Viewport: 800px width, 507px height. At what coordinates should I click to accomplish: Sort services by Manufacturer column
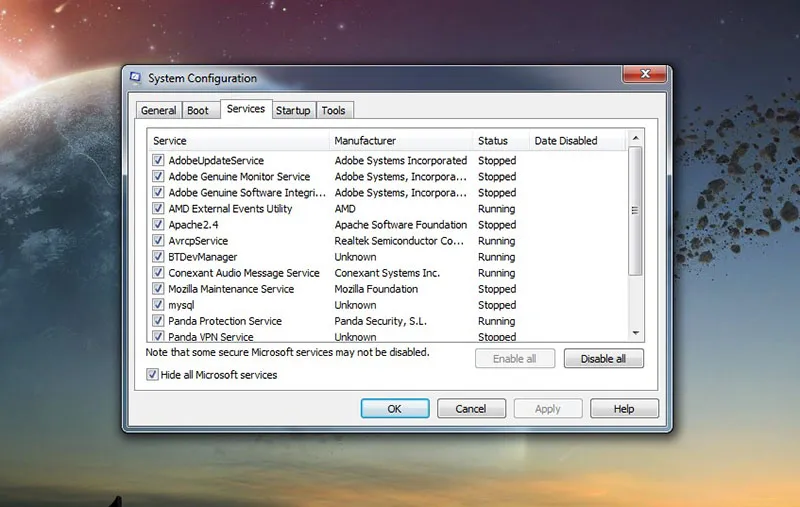(400, 141)
